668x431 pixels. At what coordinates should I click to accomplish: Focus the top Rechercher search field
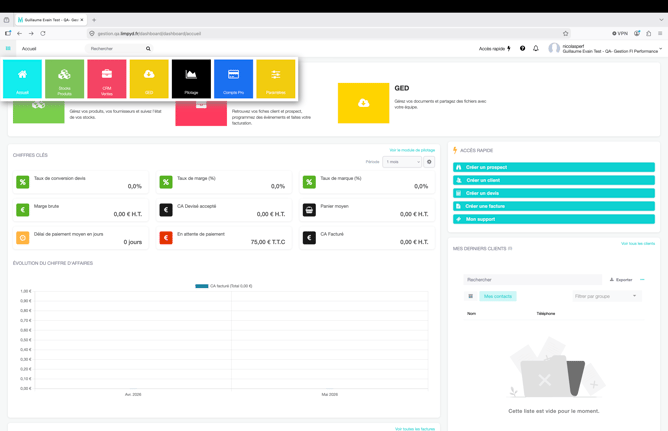coord(116,49)
